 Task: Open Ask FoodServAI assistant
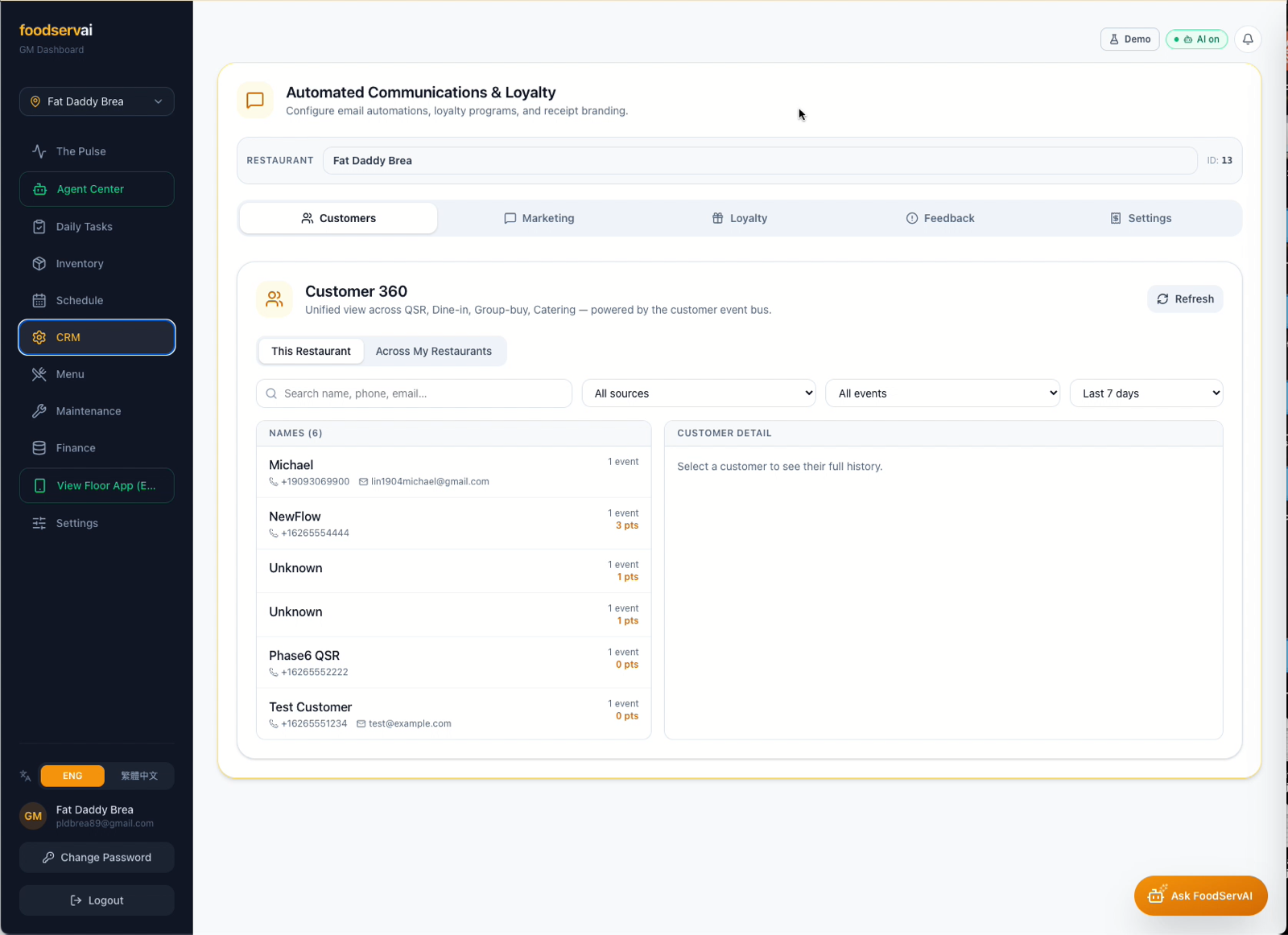click(x=1200, y=896)
